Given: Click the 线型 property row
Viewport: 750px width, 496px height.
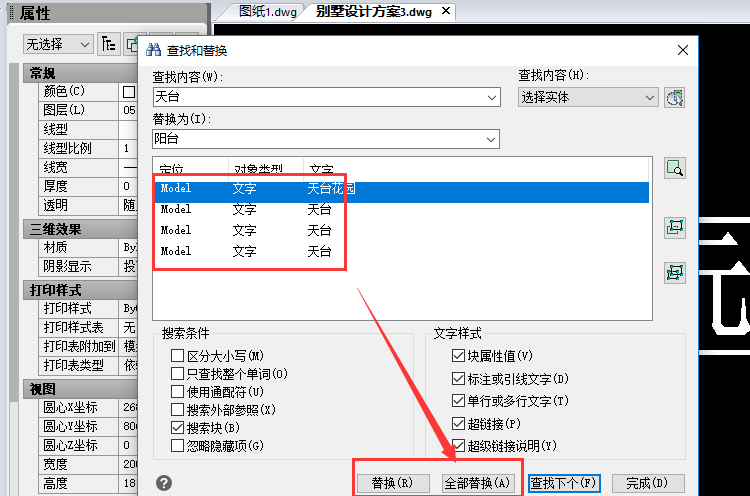Looking at the screenshot, I should 88,129.
